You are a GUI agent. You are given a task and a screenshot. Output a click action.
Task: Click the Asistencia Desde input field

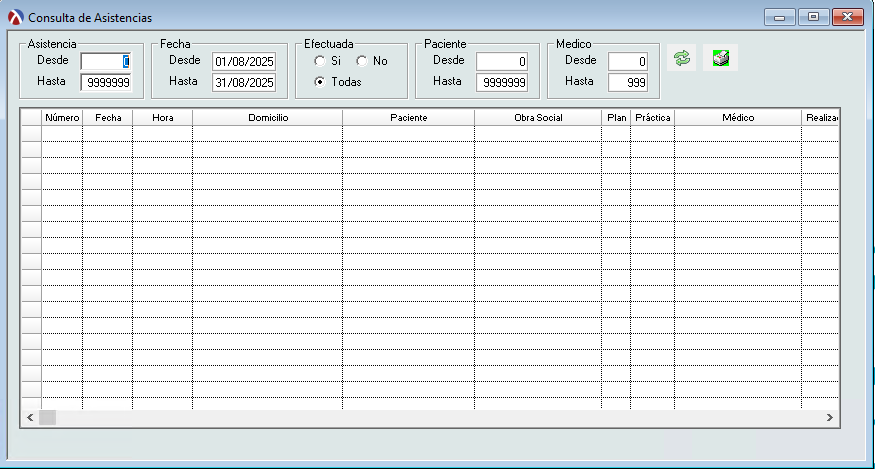(106, 61)
